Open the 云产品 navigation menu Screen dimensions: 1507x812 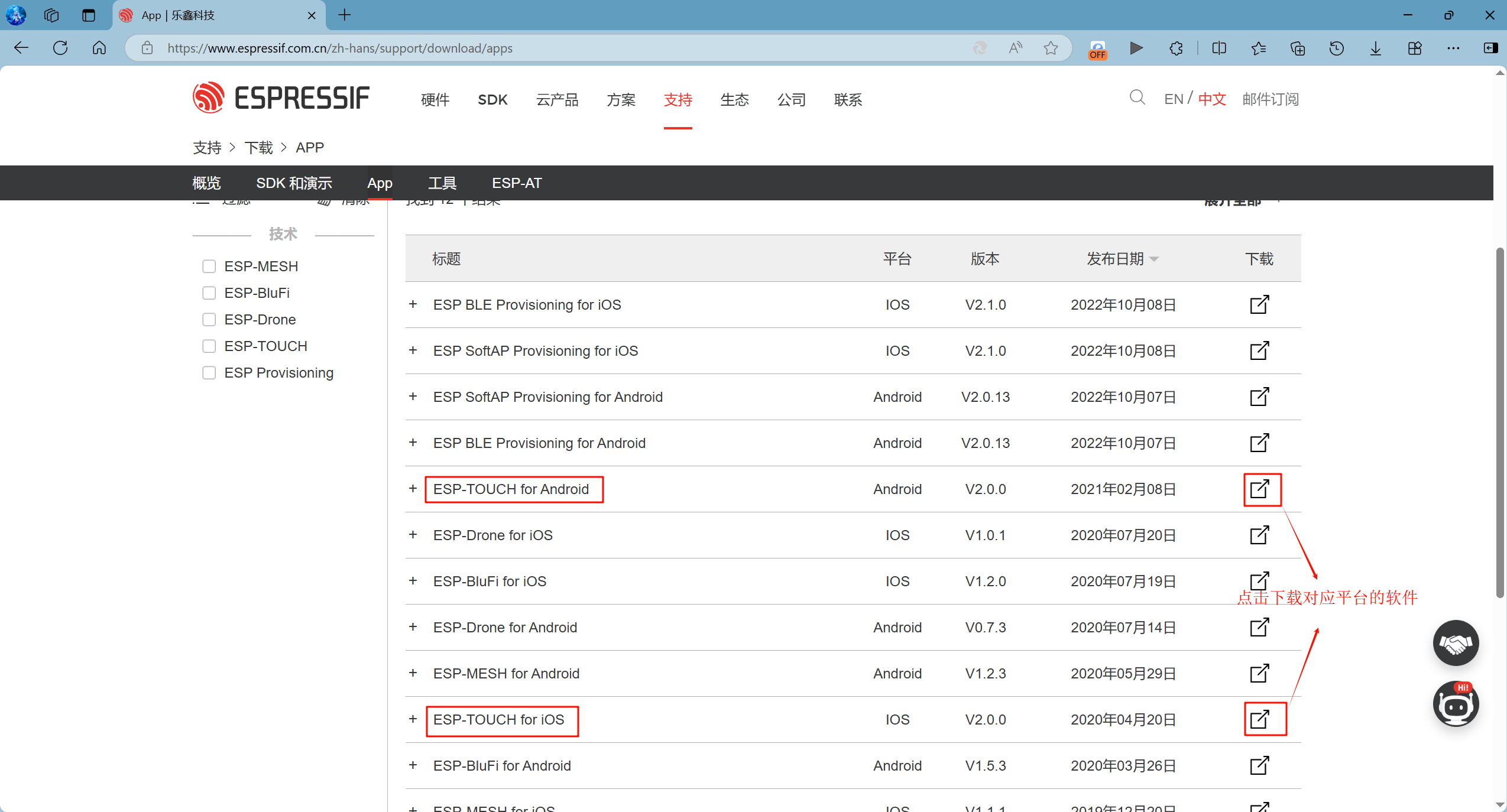[x=557, y=100]
